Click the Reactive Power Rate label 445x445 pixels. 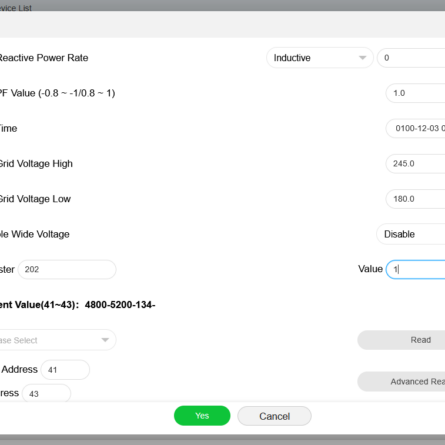click(x=44, y=58)
